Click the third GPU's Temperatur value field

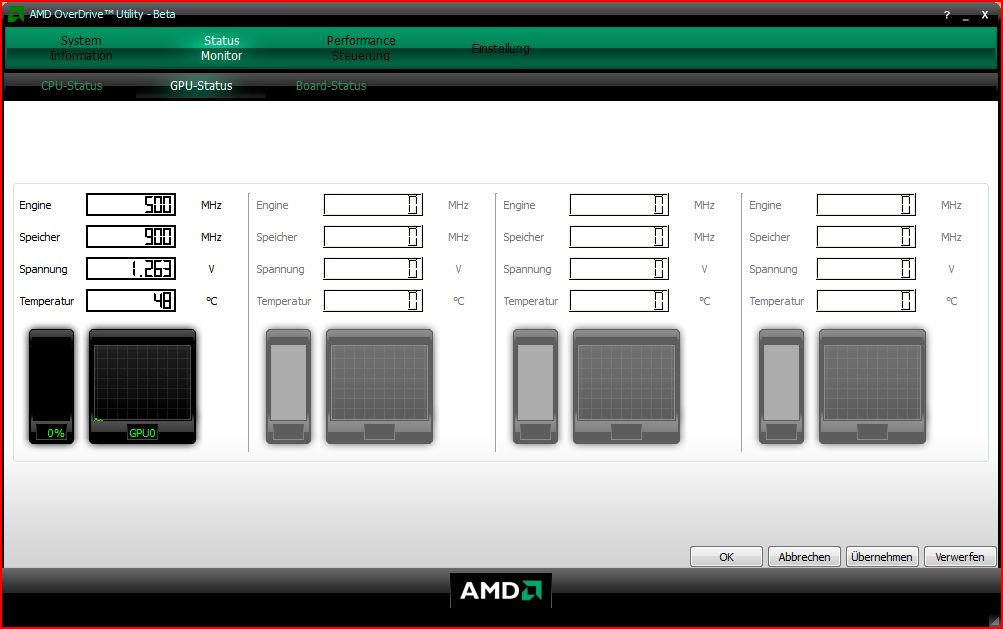point(619,301)
